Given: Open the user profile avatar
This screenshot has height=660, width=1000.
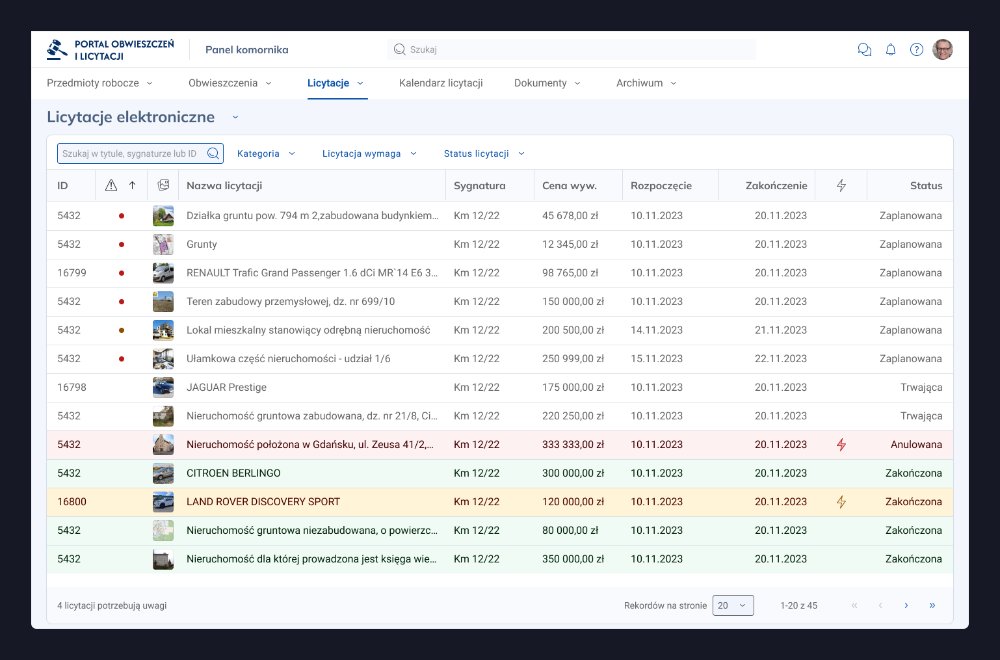Looking at the screenshot, I should click(x=943, y=50).
